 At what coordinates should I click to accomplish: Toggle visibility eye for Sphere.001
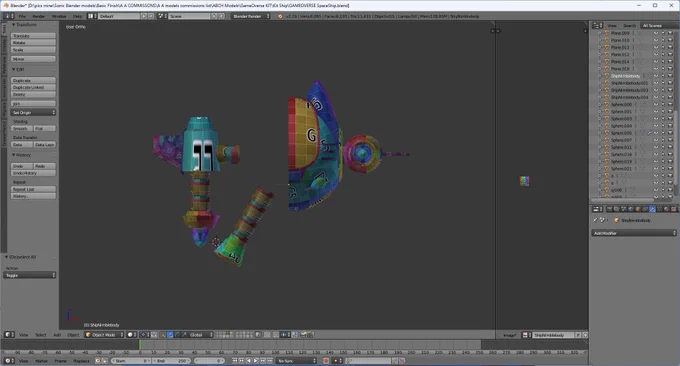[x=656, y=111]
